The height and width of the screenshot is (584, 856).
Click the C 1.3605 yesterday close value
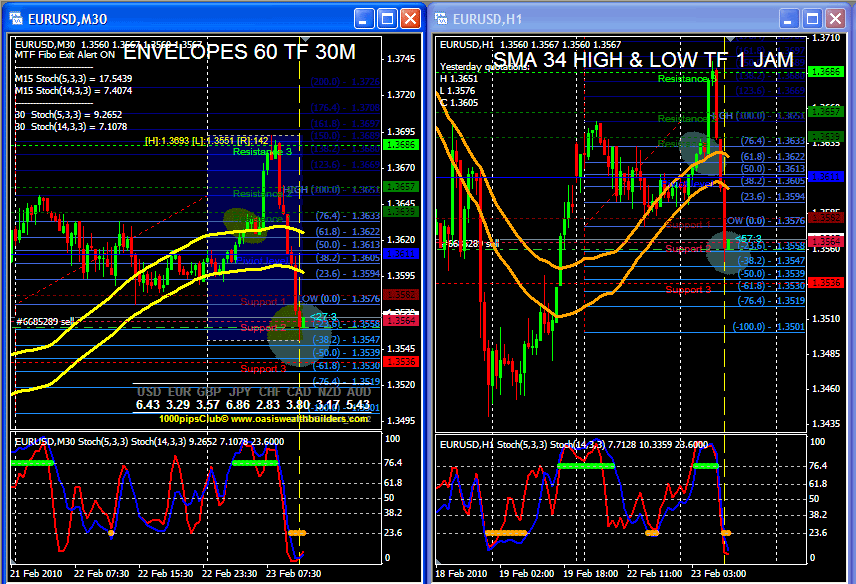[x=459, y=103]
